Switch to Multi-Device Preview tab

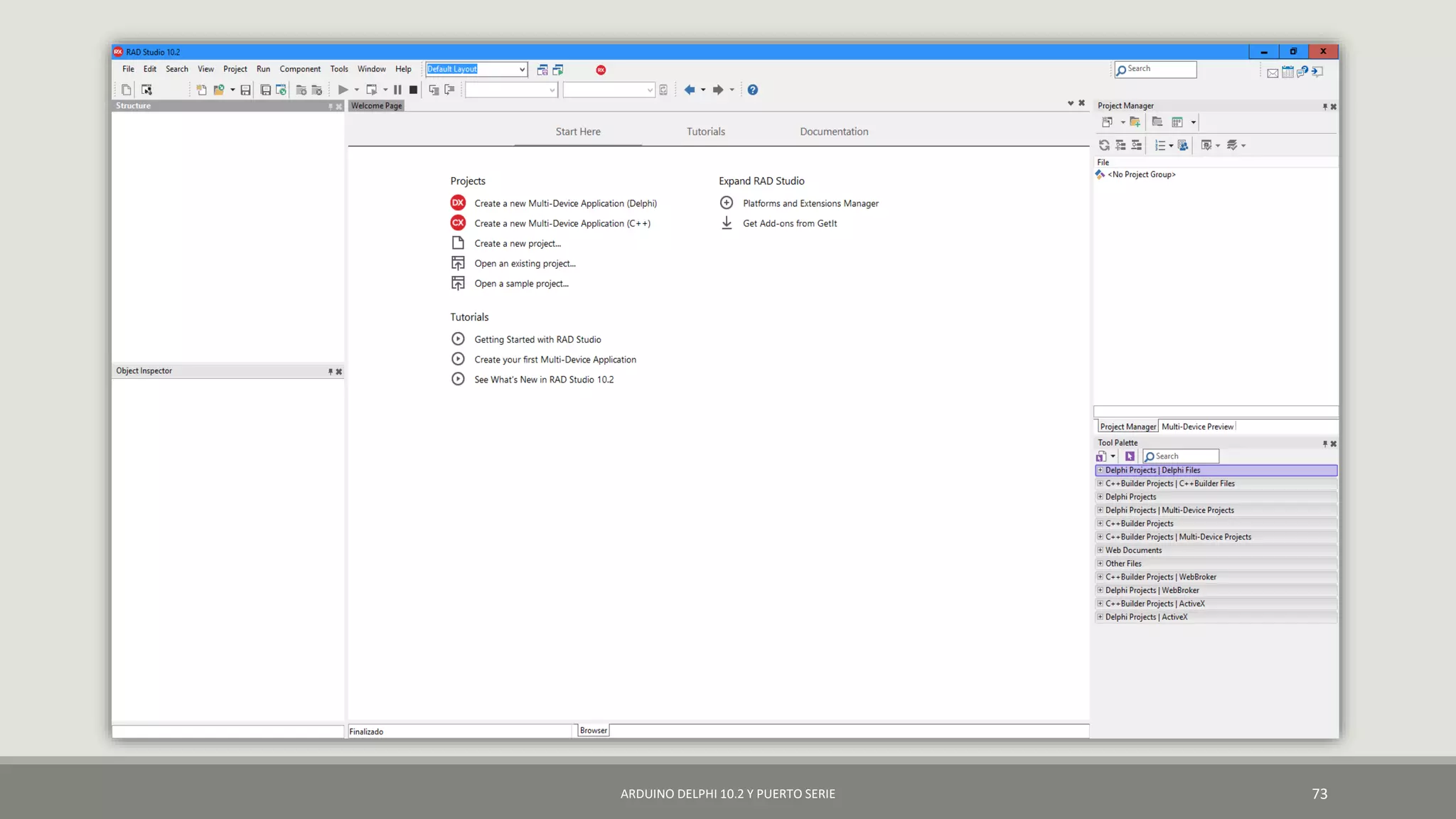(1197, 427)
